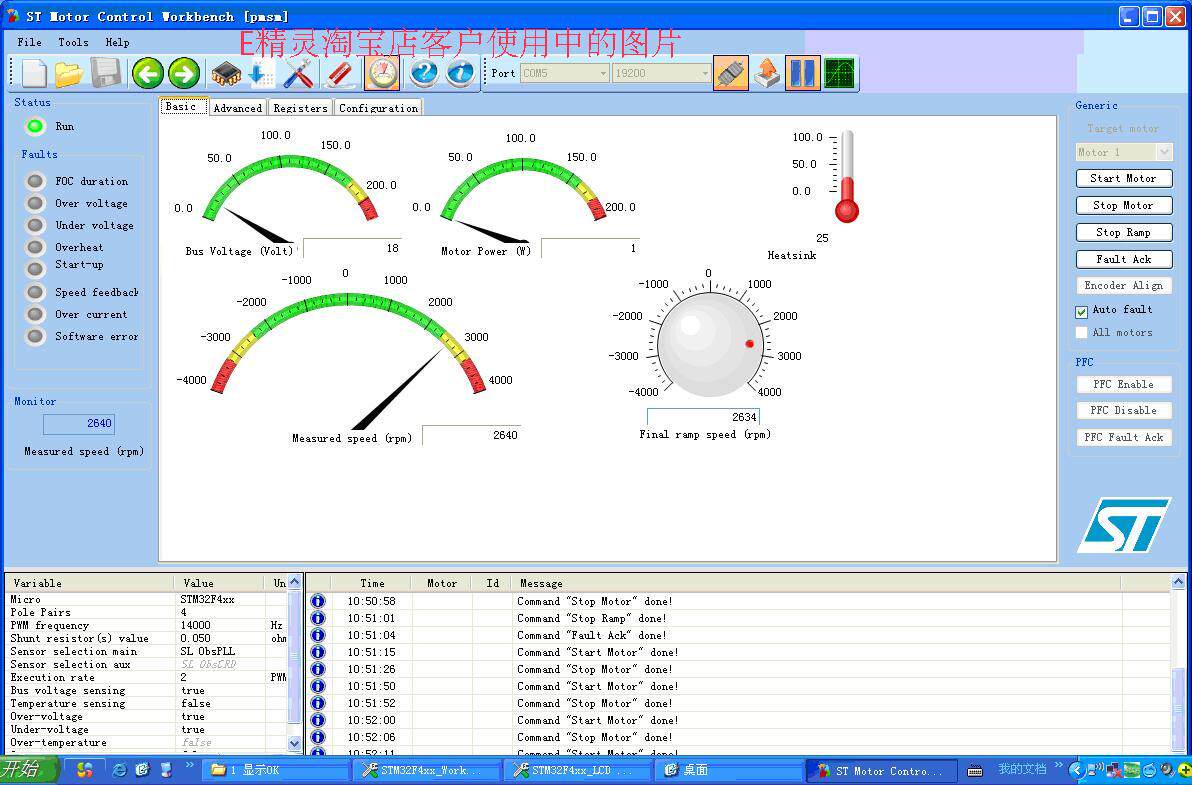Screen dimensions: 1192x785
Task: Open the COM5 port dropdown
Action: 565,73
